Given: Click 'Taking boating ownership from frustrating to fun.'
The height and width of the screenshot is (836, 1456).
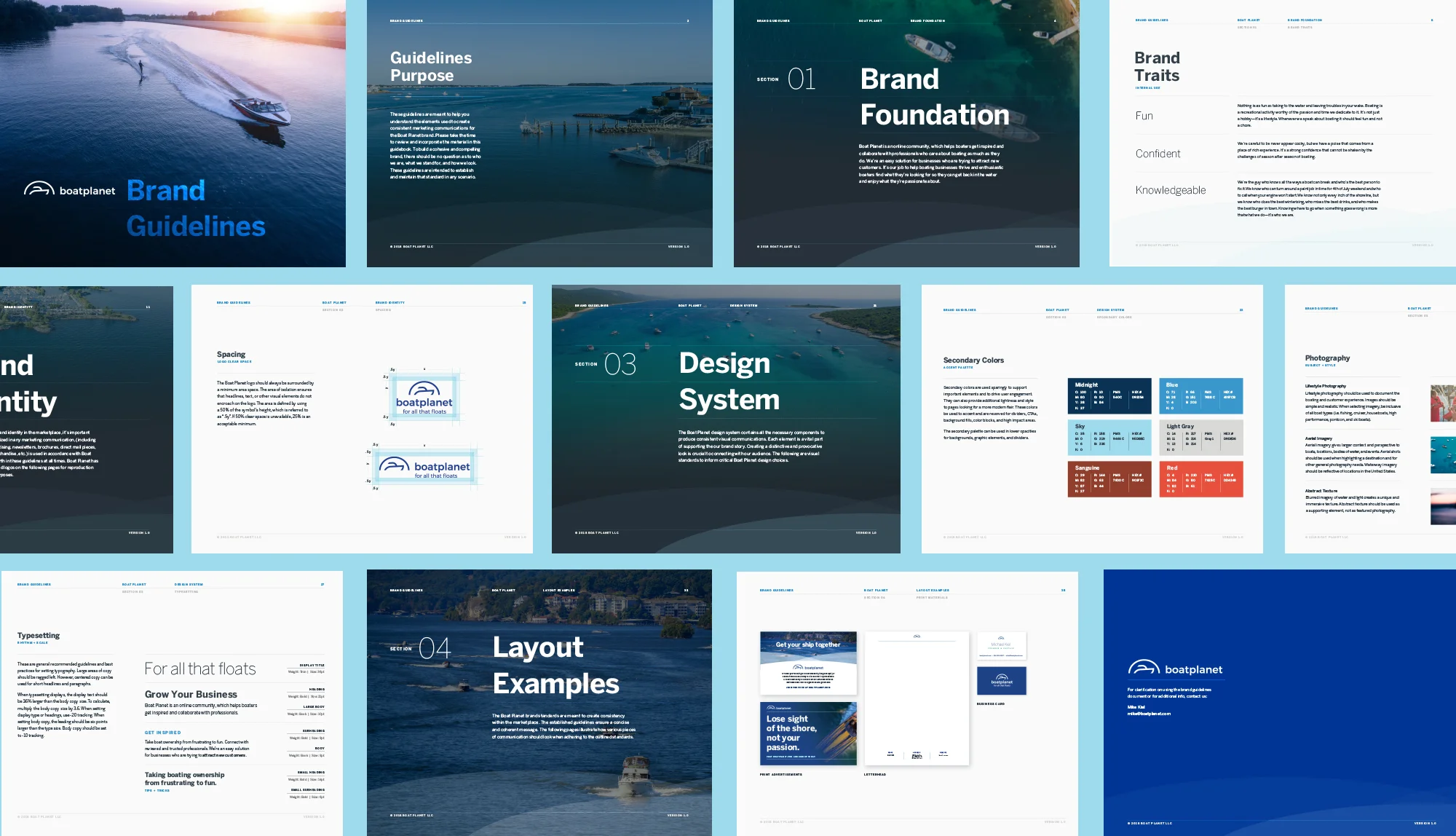Looking at the screenshot, I should pos(184,778).
